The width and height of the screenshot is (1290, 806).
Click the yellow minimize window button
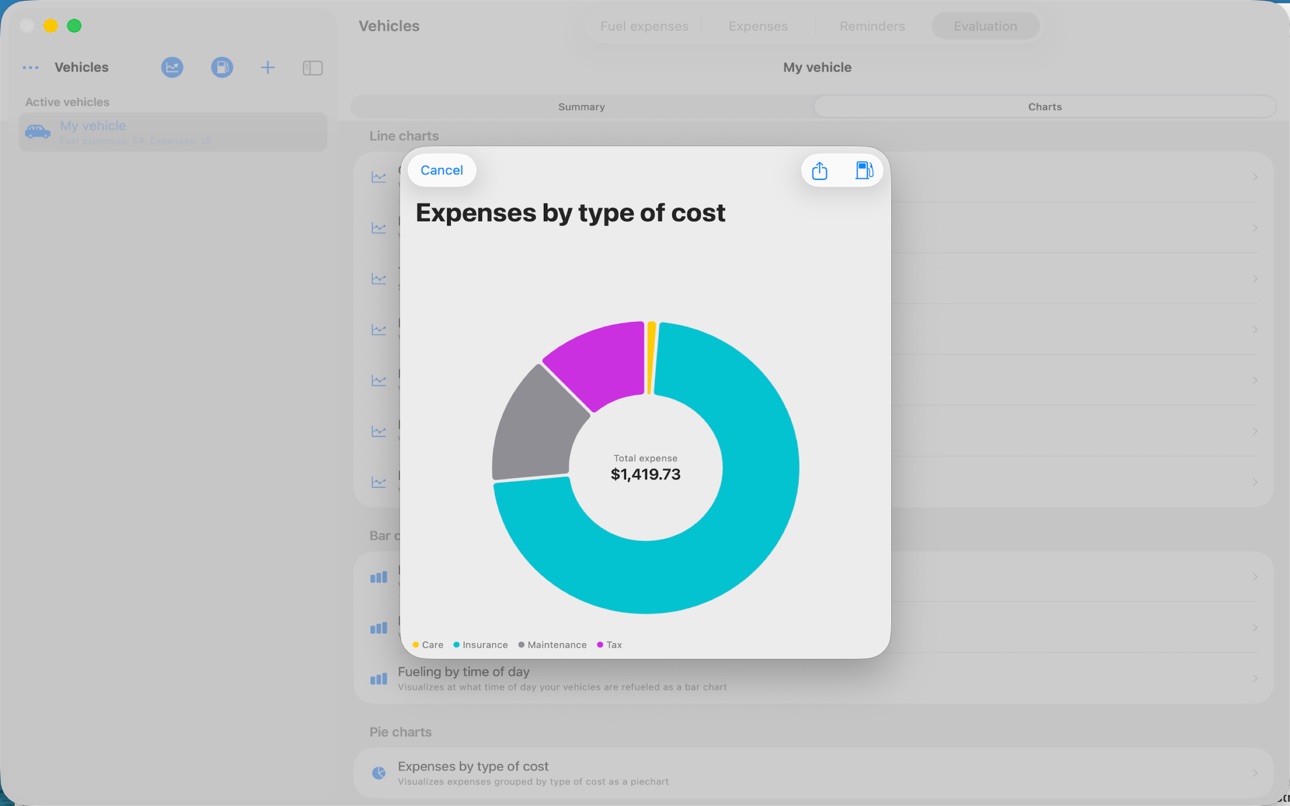51,26
